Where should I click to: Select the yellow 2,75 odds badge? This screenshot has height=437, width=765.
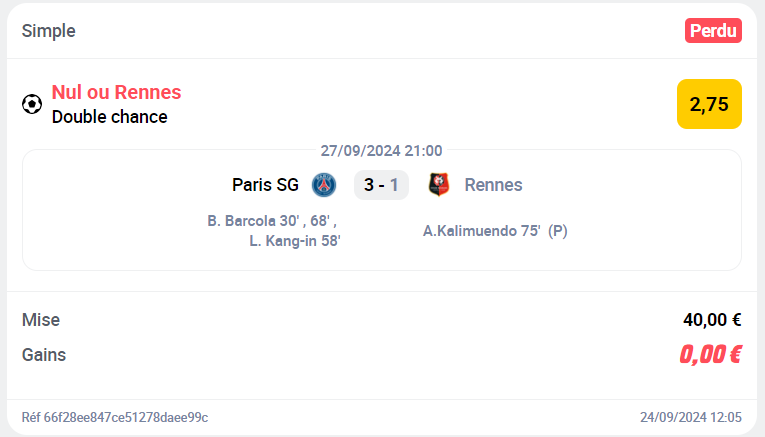click(709, 104)
